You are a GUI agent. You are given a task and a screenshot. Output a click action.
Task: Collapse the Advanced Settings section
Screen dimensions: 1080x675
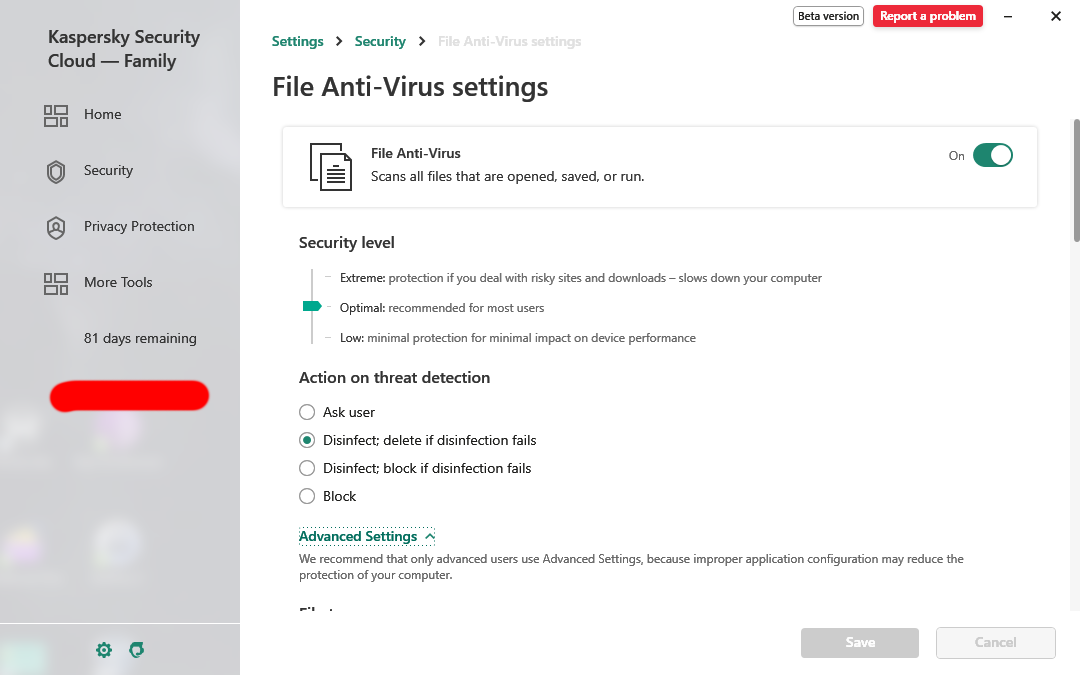pos(366,537)
